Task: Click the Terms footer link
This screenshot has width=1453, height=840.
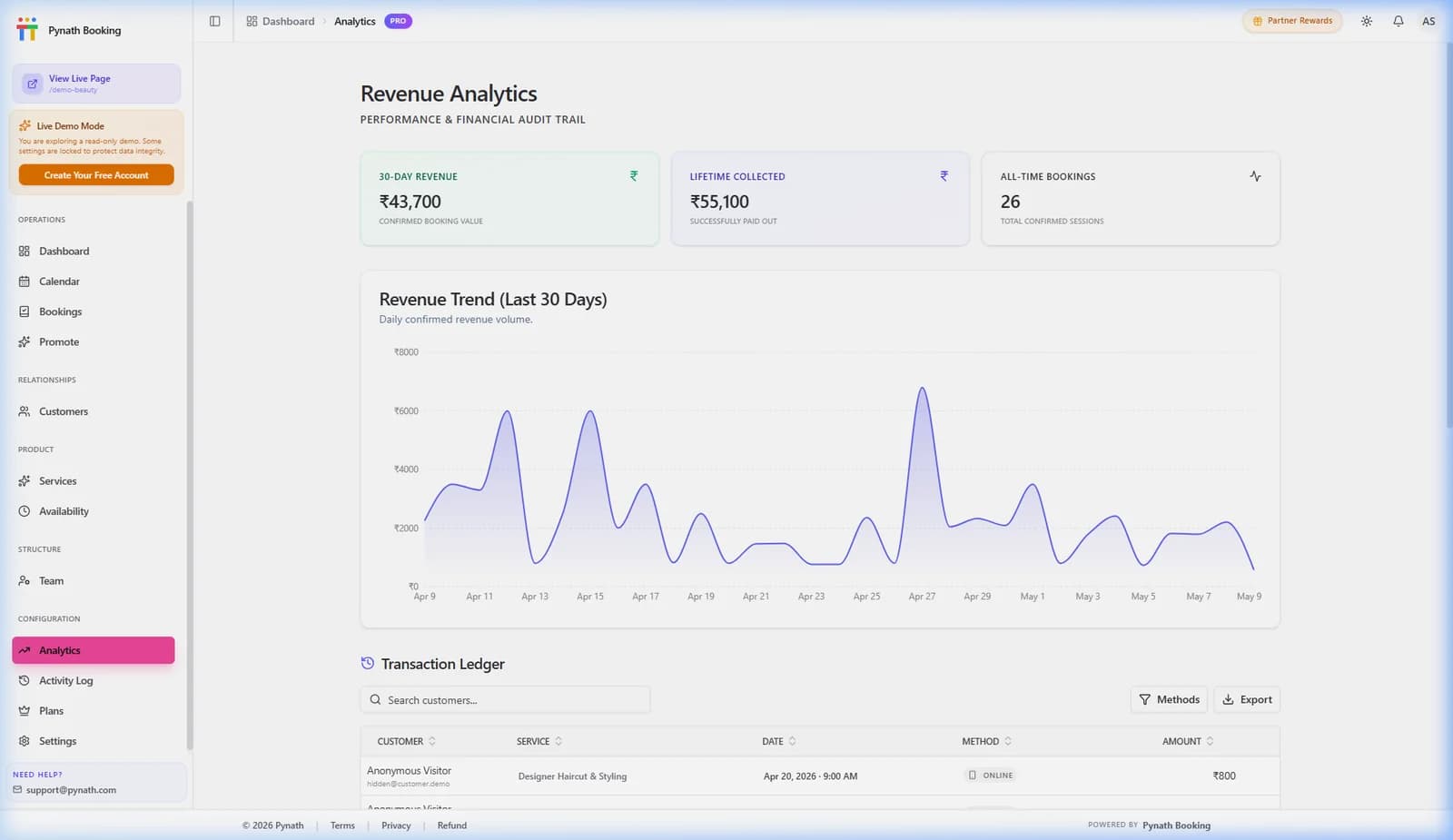Action: [342, 825]
